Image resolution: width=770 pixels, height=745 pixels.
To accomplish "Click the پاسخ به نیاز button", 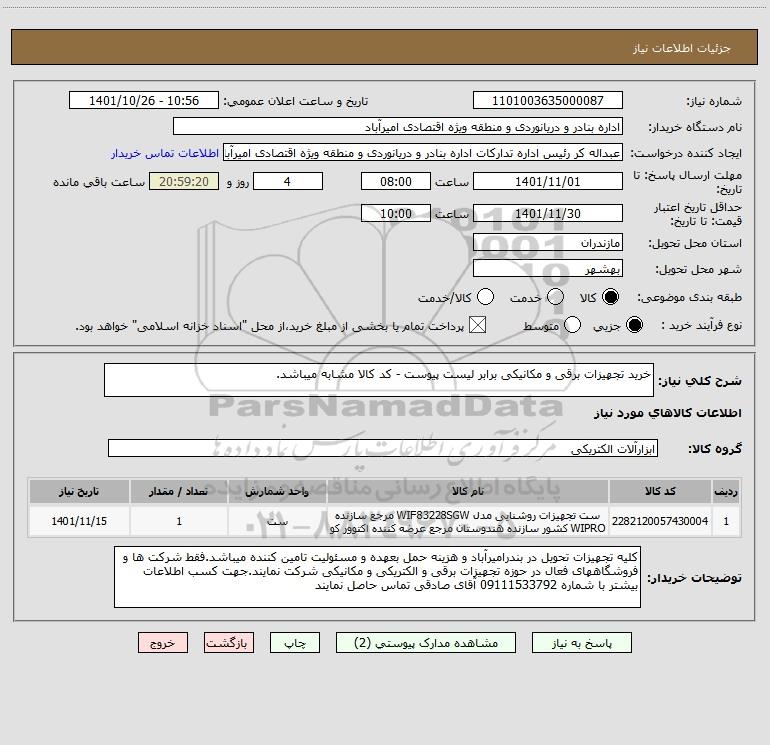I will 581,643.
